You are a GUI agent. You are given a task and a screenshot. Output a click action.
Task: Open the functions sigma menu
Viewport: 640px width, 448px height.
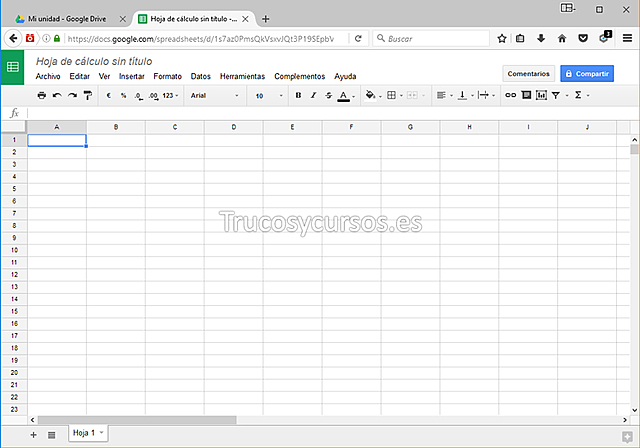pyautogui.click(x=582, y=95)
